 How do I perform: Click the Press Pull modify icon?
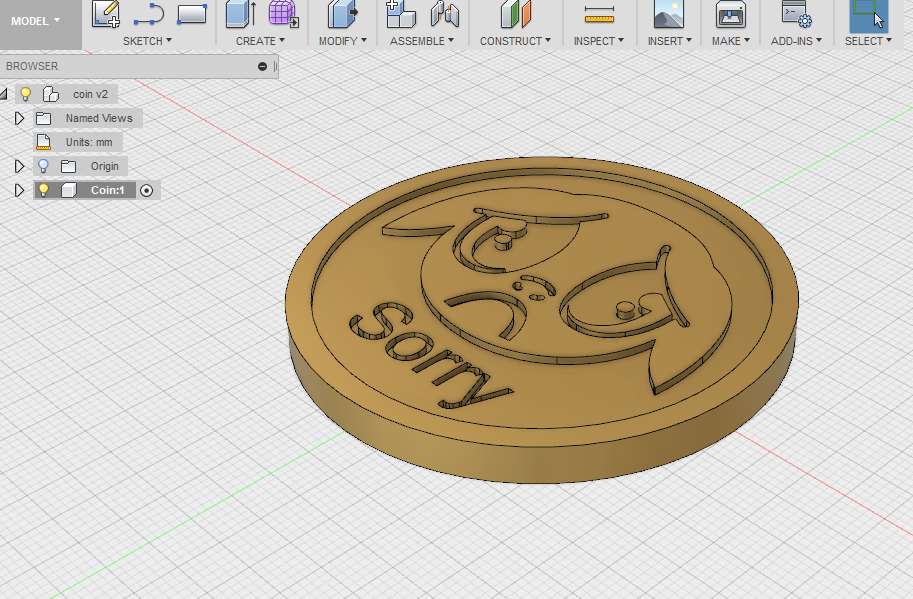coord(342,14)
